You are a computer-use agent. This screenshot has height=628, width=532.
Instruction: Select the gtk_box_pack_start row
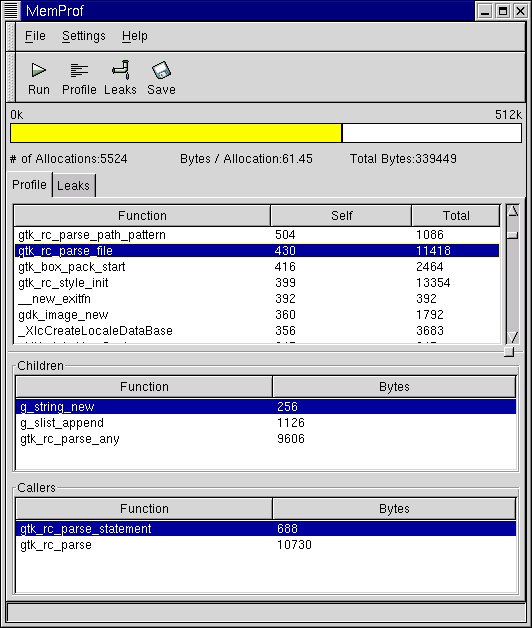pos(257,267)
